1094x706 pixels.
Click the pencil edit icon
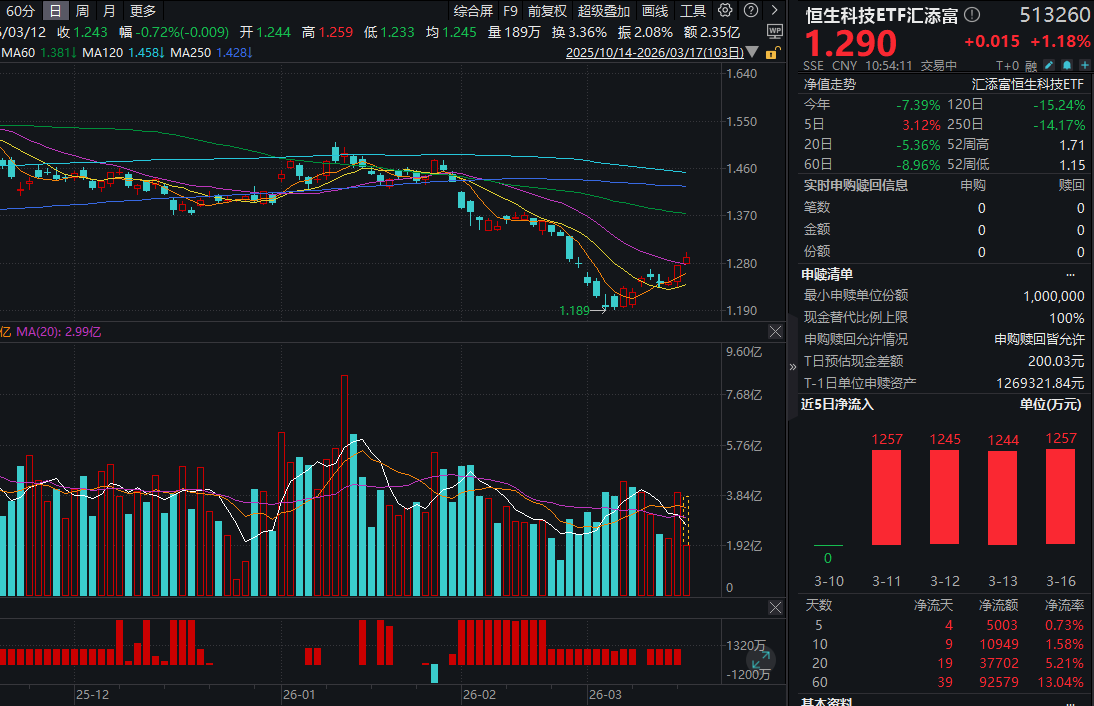(1047, 65)
